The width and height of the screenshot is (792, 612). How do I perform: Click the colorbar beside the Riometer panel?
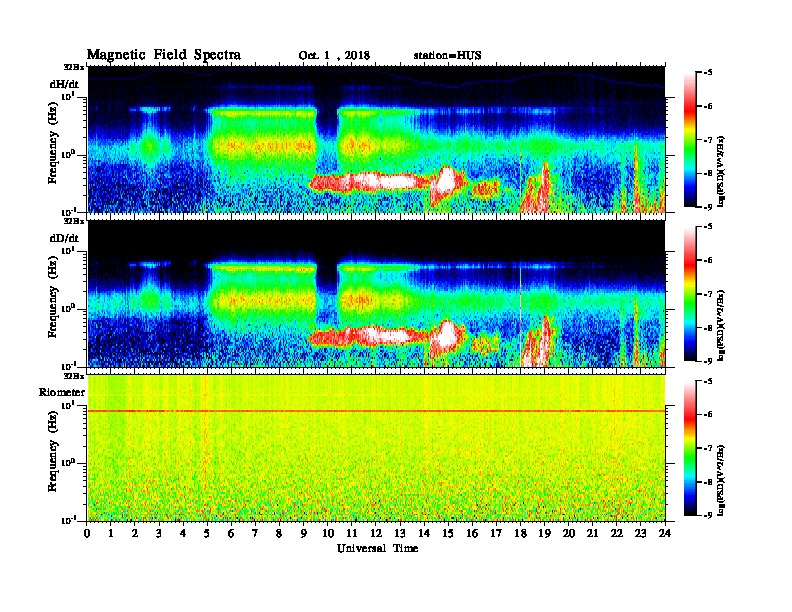click(689, 448)
